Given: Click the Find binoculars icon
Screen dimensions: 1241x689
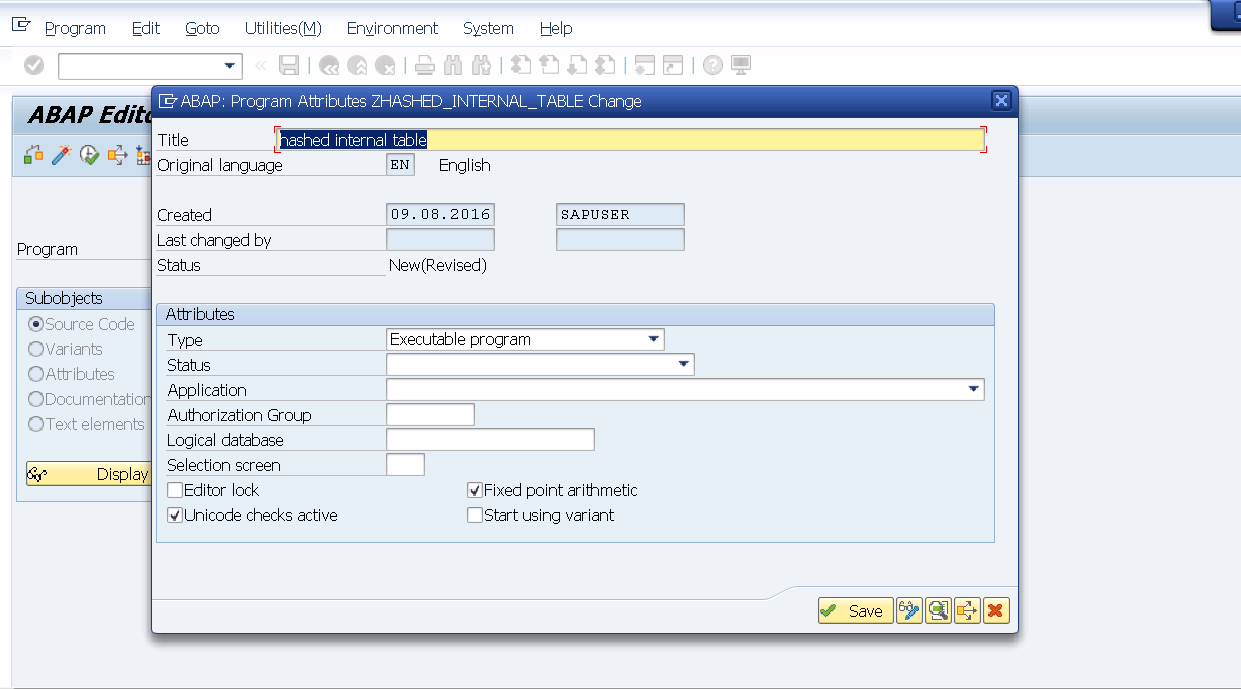Looking at the screenshot, I should (451, 64).
